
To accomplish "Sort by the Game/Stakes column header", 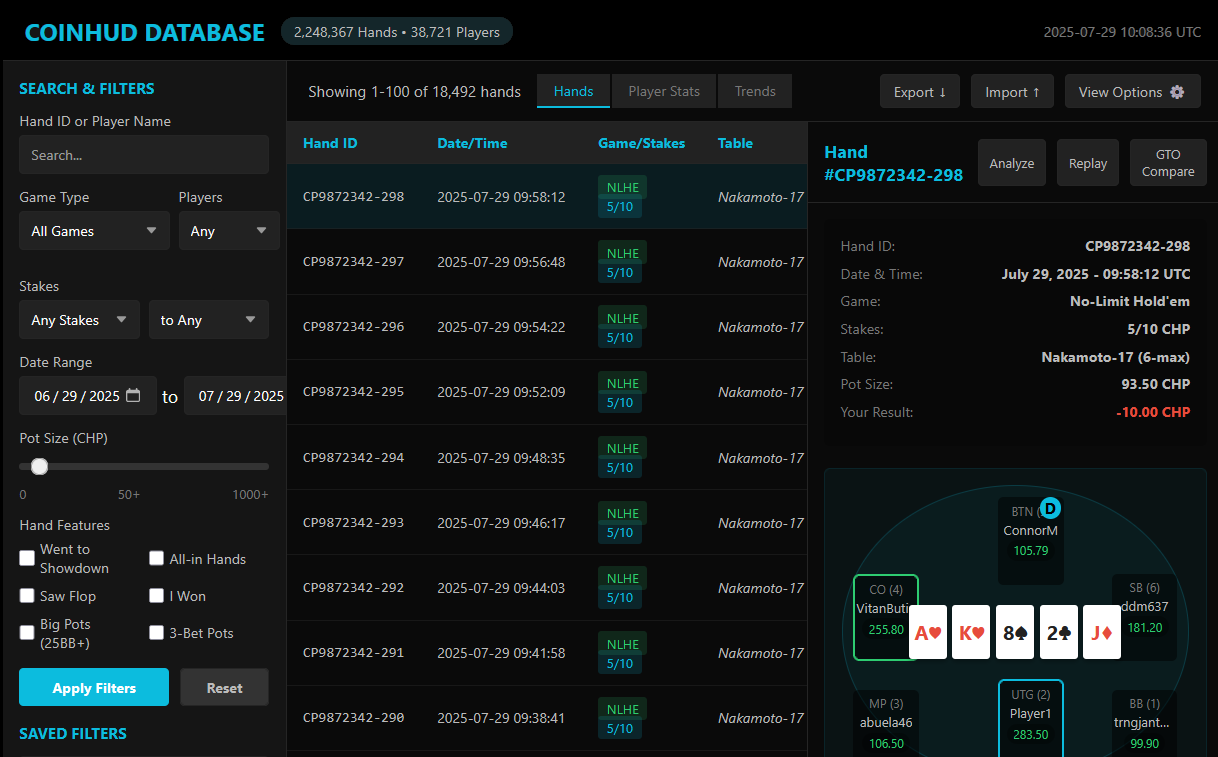I will tap(642, 143).
